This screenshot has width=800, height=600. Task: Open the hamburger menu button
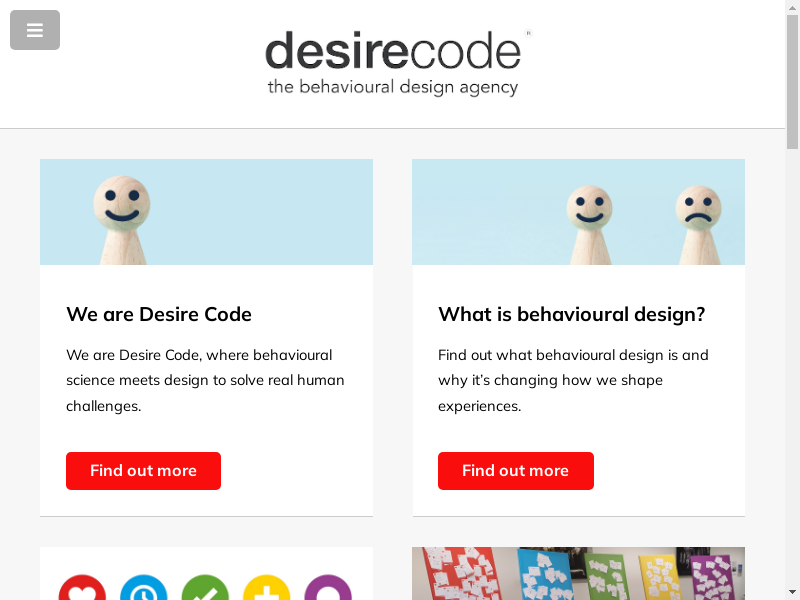tap(35, 30)
